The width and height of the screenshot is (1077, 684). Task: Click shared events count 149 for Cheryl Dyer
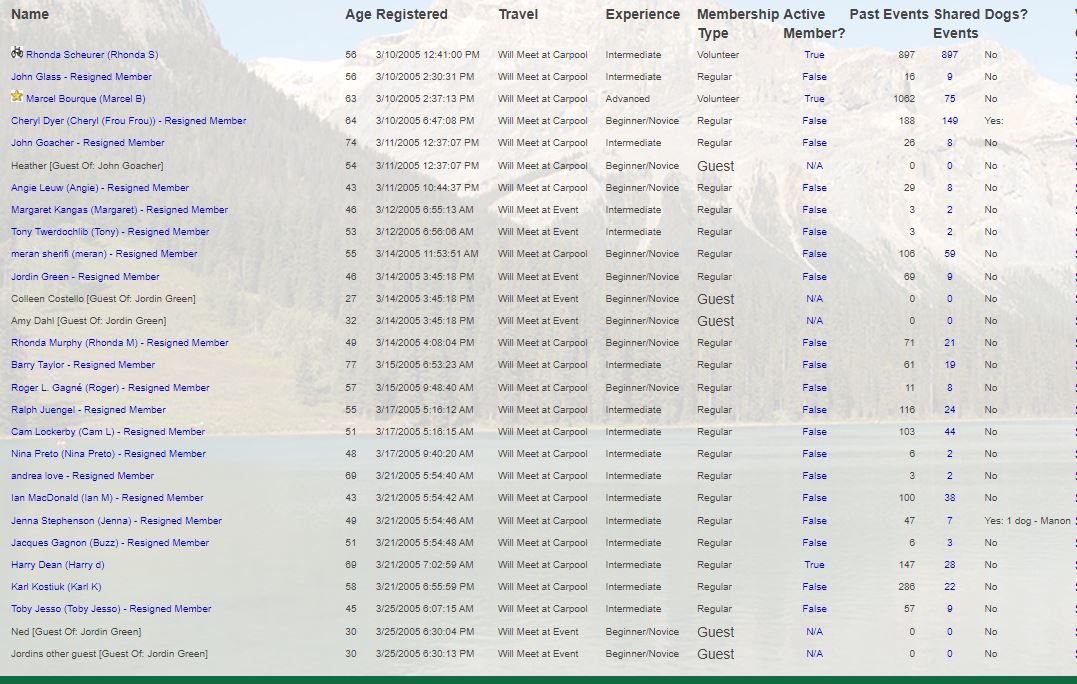[949, 121]
